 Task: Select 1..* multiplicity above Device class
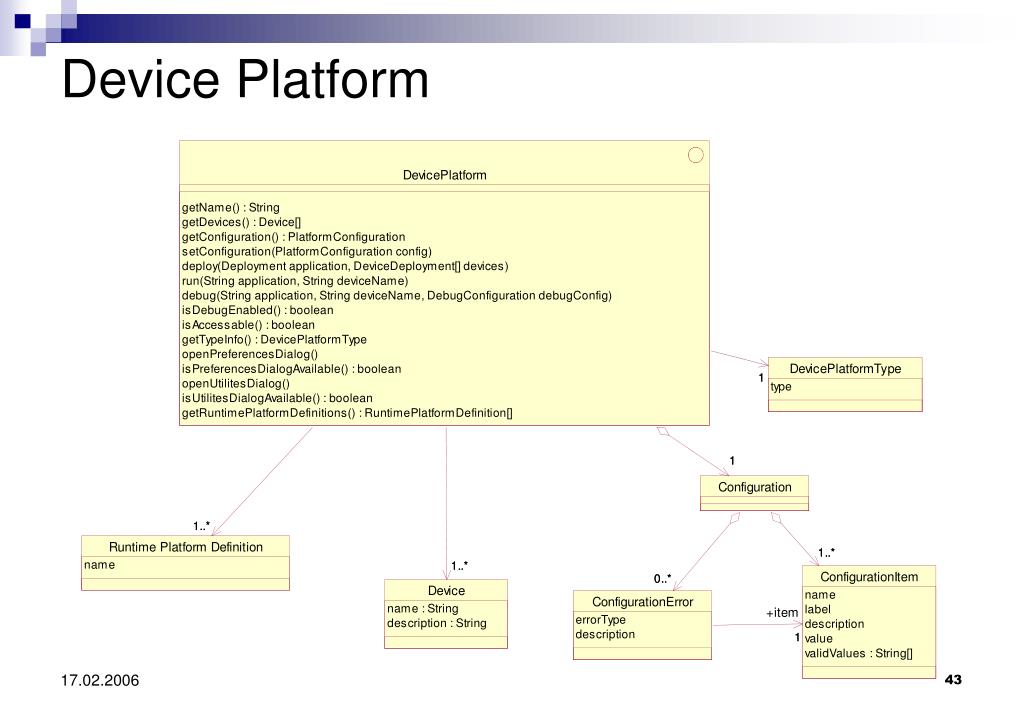click(459, 566)
